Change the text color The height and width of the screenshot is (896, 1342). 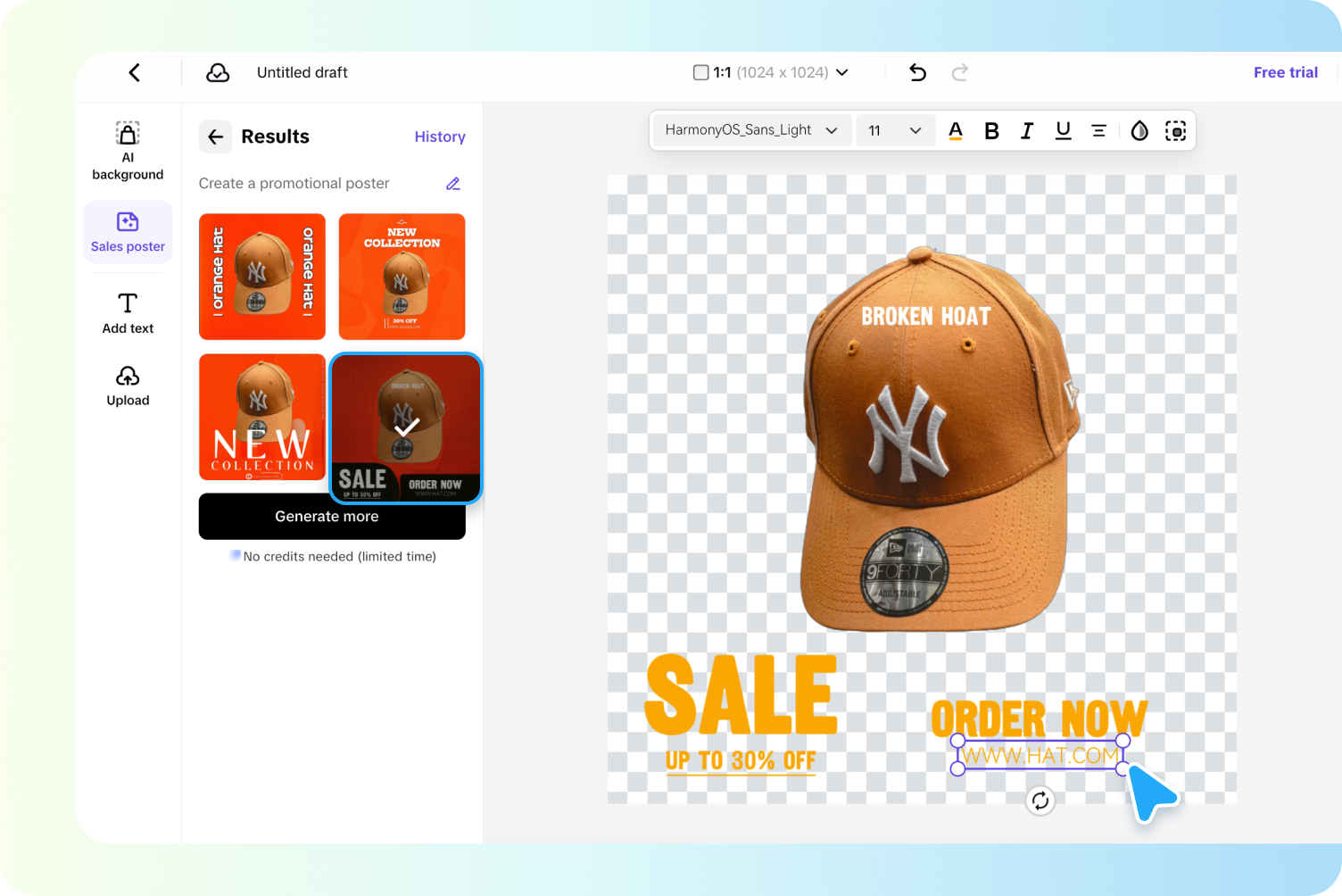[956, 131]
